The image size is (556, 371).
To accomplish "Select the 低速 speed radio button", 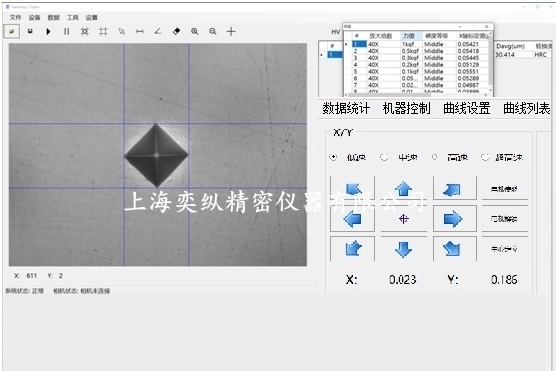I will tap(333, 157).
